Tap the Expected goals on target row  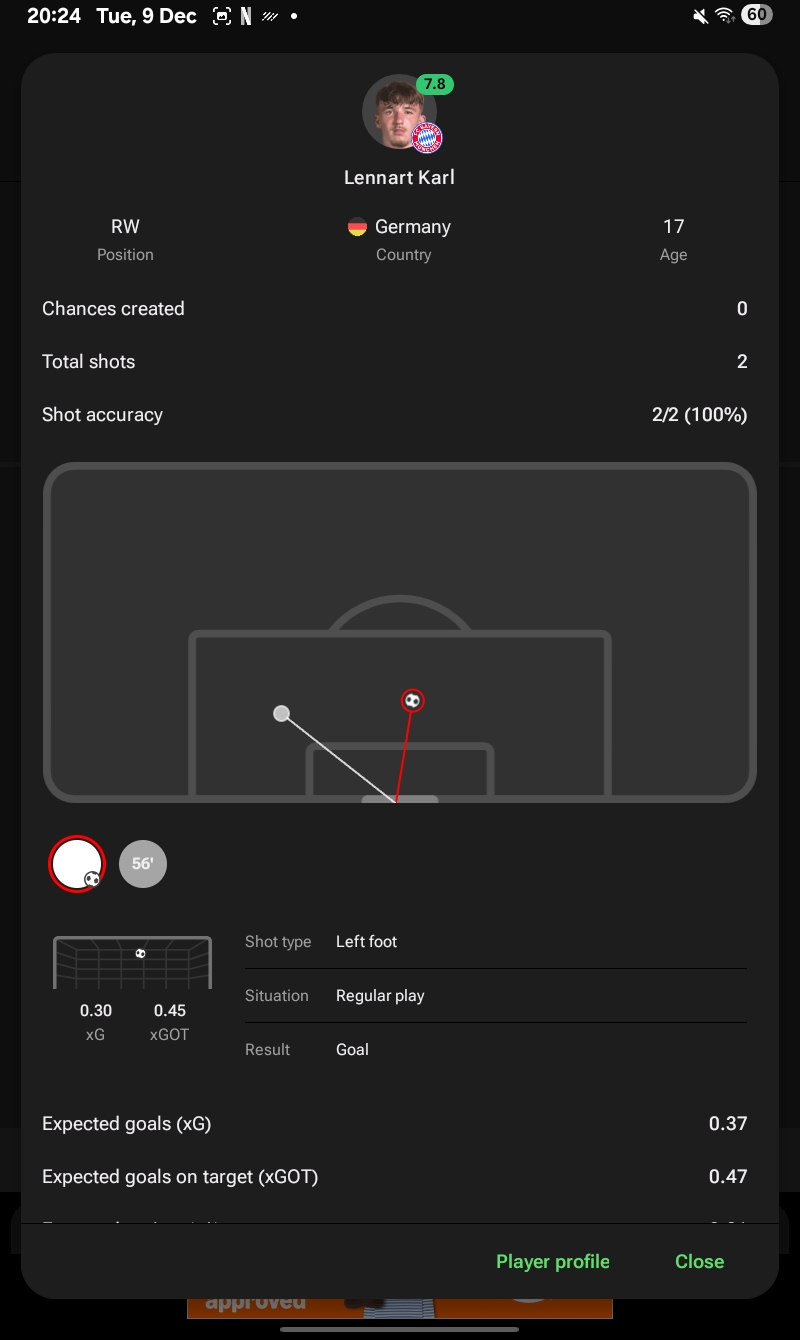[395, 1177]
